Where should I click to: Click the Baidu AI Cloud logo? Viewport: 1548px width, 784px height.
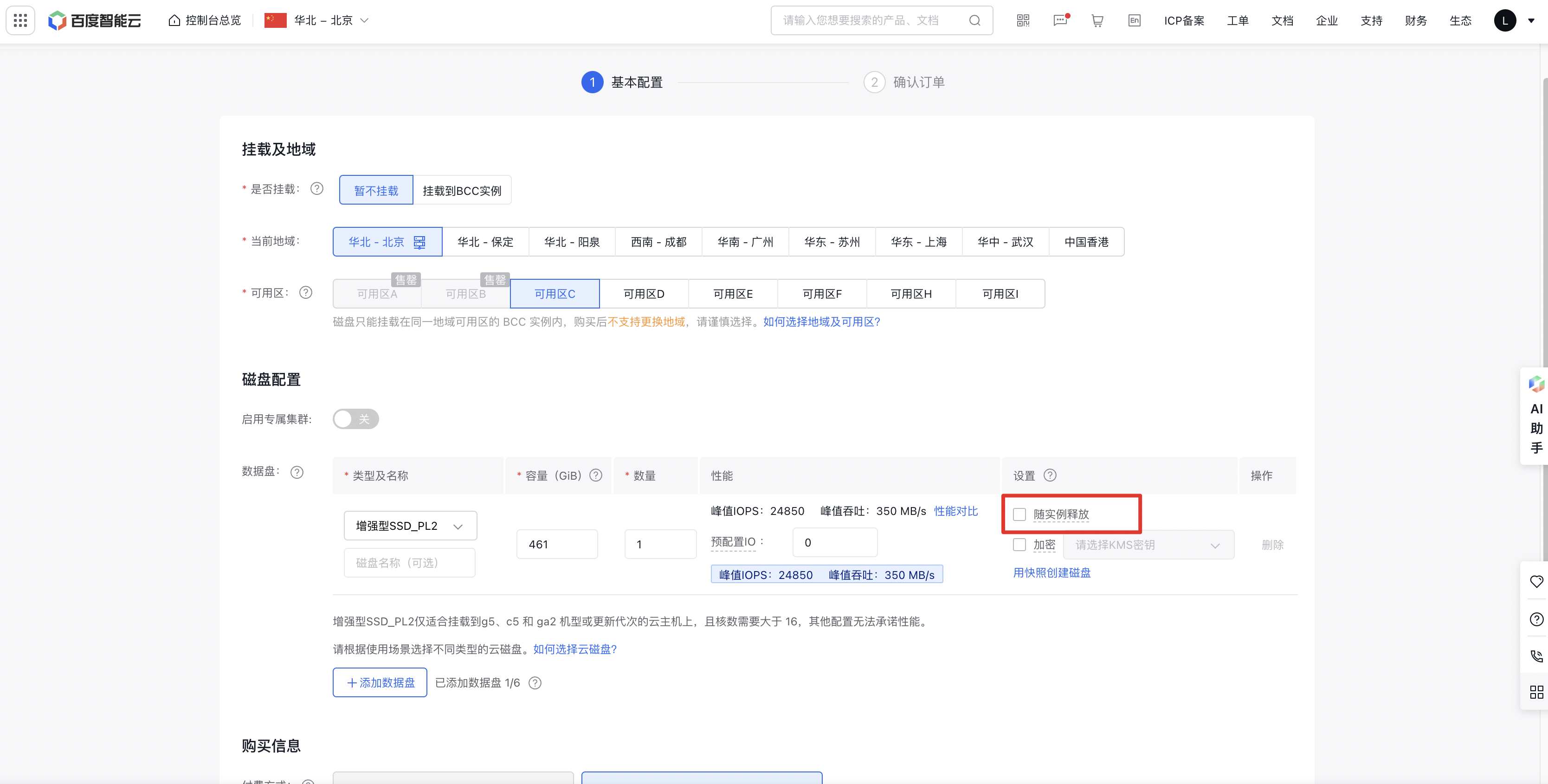pos(95,20)
